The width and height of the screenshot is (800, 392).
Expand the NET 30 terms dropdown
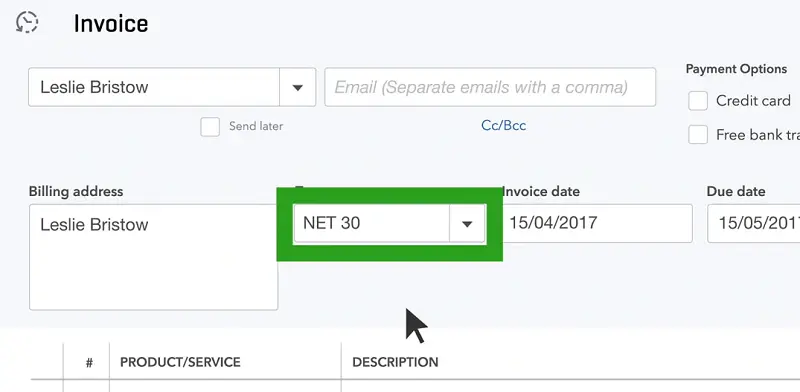pos(467,224)
